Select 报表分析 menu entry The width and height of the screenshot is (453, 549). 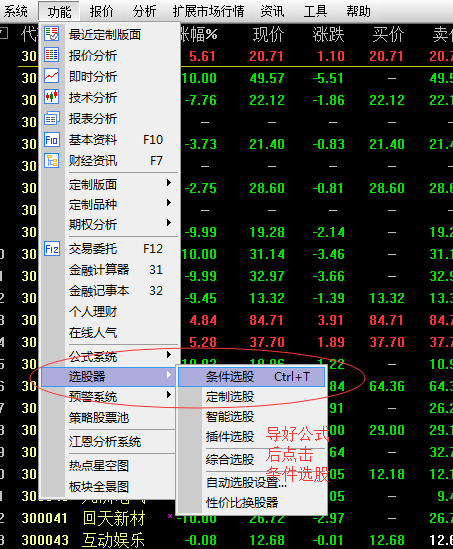point(110,118)
